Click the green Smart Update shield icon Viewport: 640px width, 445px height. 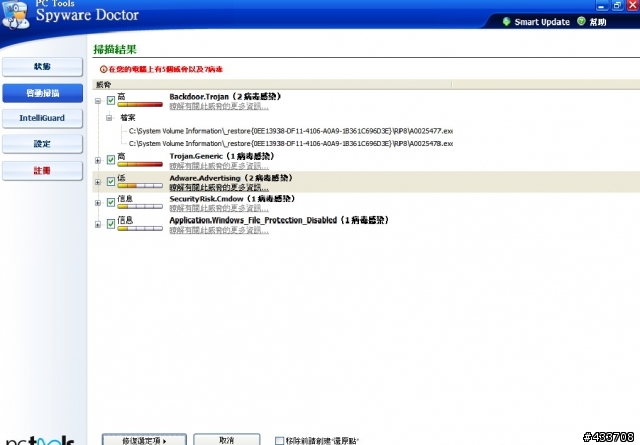pyautogui.click(x=507, y=21)
